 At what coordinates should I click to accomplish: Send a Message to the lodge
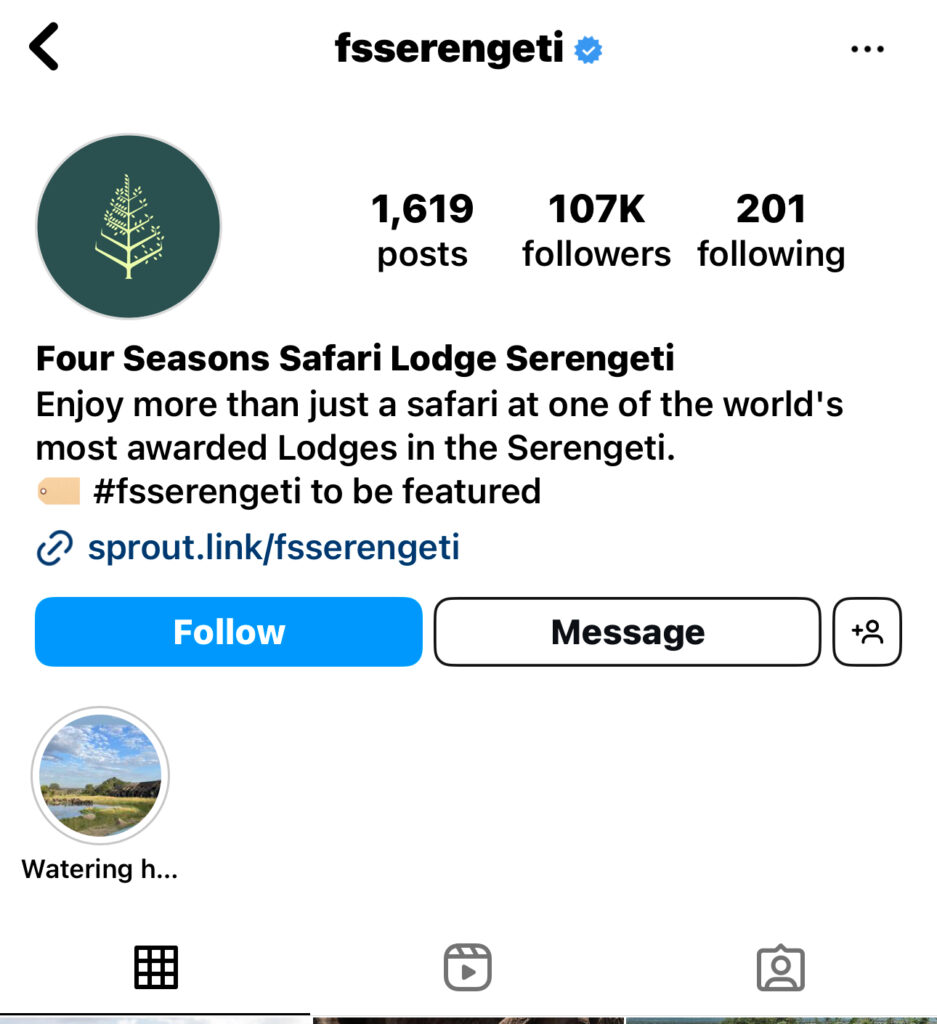click(627, 632)
